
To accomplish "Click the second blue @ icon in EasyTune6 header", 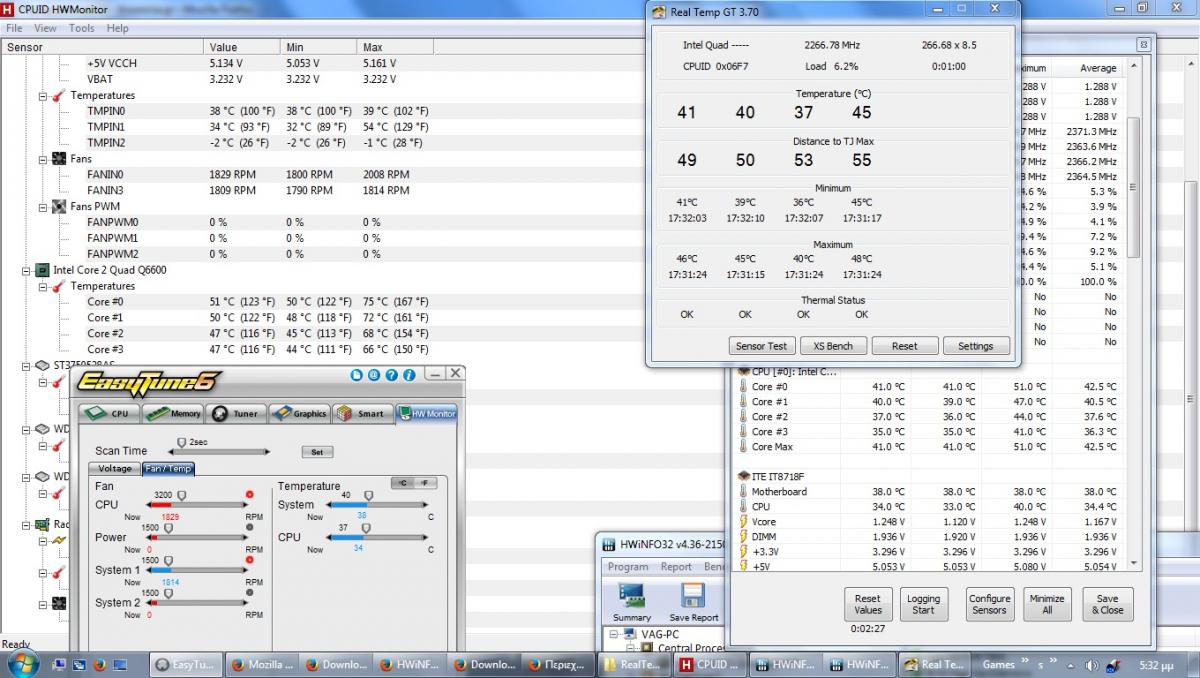I will 374,375.
